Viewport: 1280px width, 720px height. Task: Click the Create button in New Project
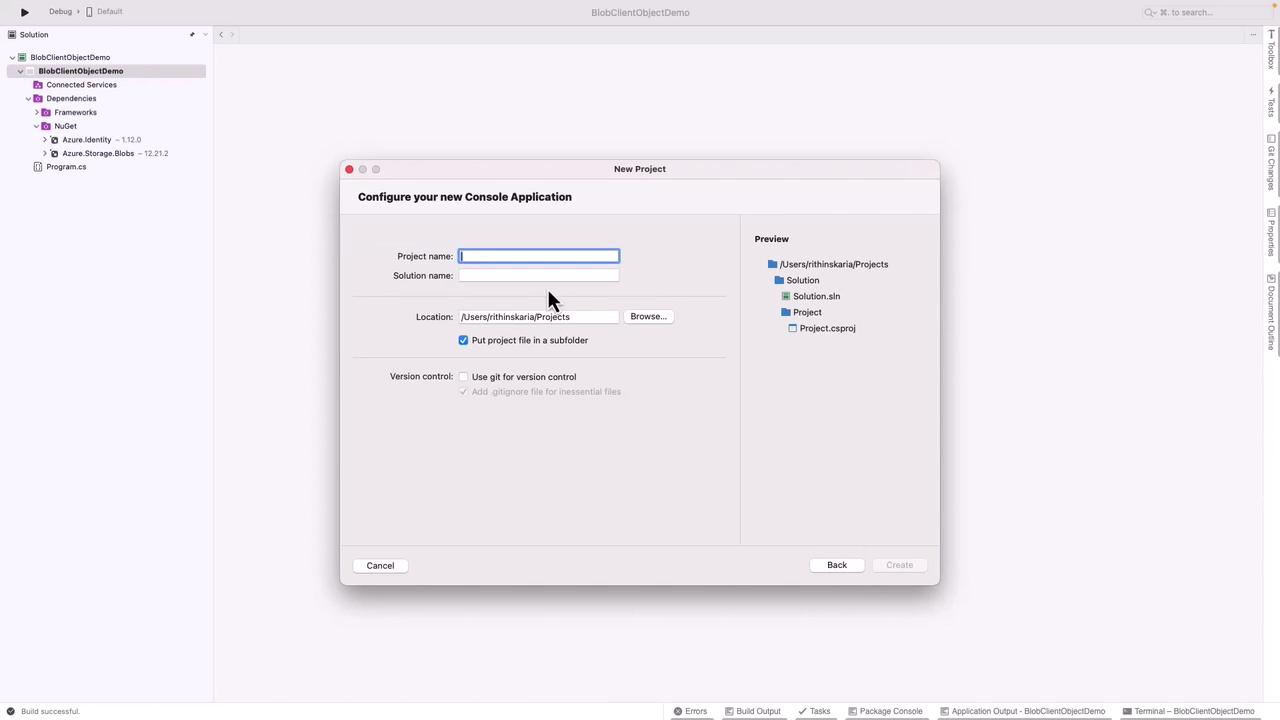coord(899,565)
